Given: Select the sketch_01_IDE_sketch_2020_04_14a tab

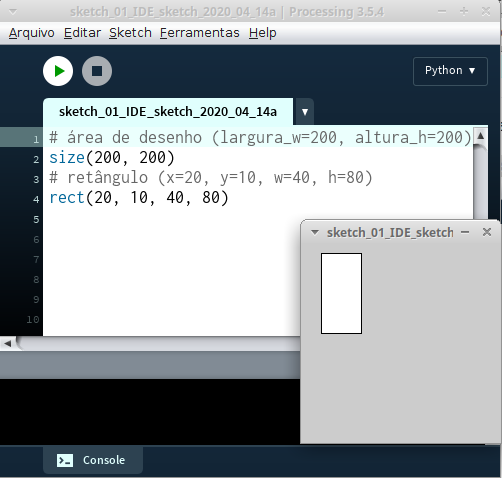Looking at the screenshot, I should 168,112.
